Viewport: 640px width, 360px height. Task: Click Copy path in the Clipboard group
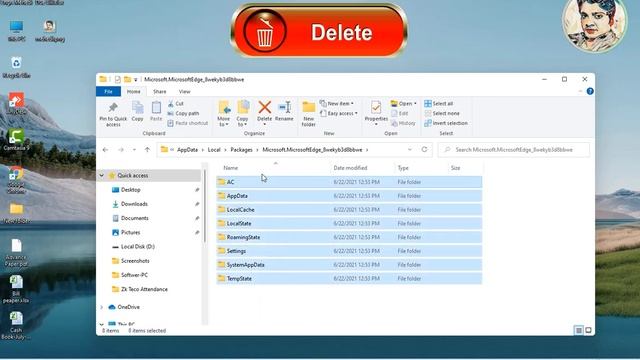click(183, 113)
